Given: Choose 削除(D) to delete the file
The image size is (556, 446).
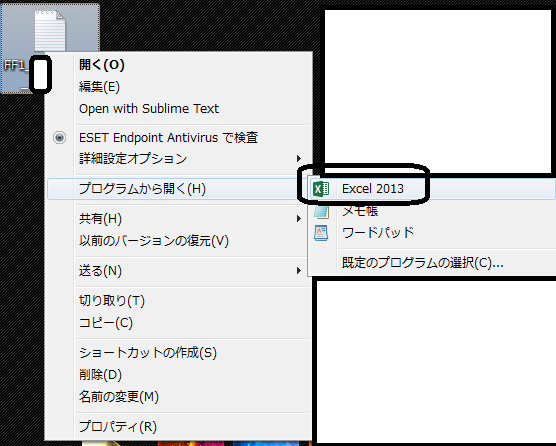Looking at the screenshot, I should pyautogui.click(x=179, y=375).
